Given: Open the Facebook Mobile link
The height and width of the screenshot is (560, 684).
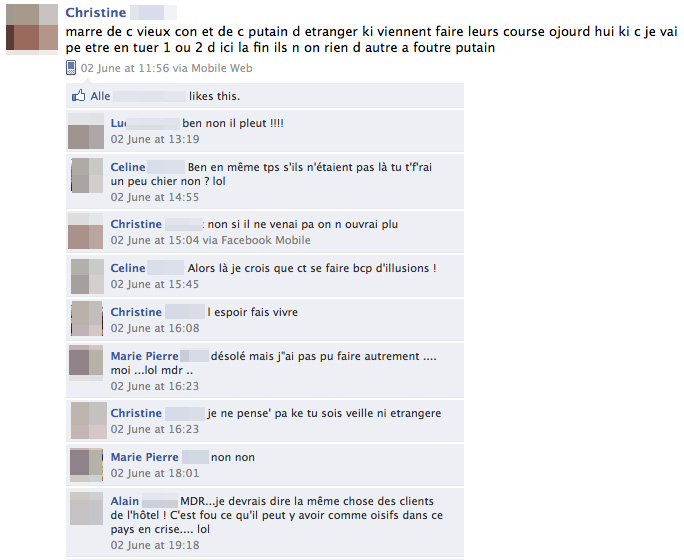Looking at the screenshot, I should [x=266, y=240].
